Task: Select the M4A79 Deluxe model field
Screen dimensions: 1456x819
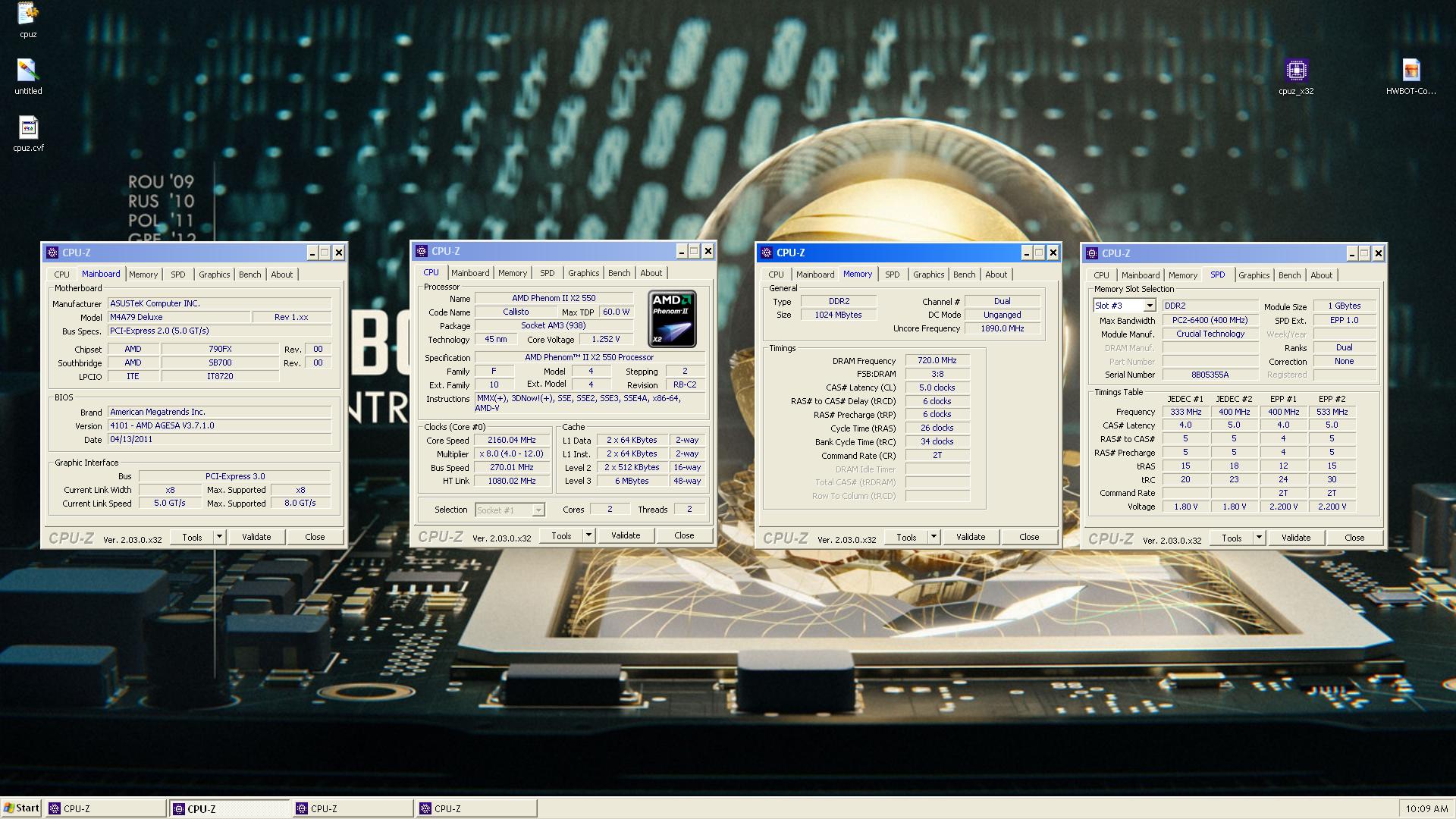Action: (179, 317)
